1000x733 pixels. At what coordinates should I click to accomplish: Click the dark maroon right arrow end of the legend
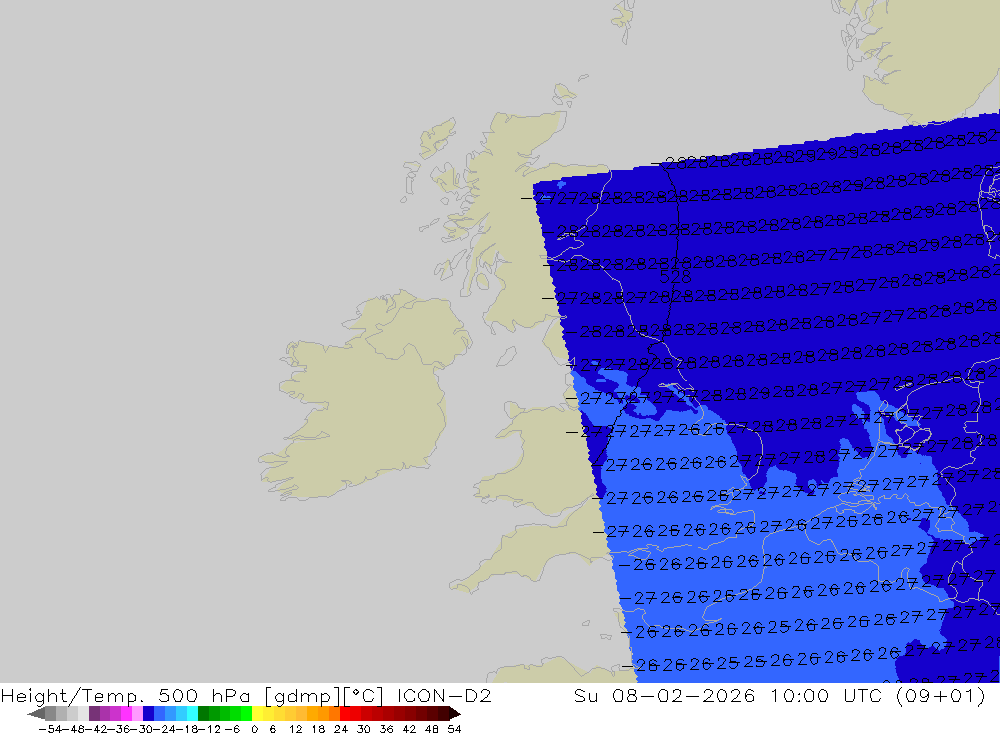[455, 713]
